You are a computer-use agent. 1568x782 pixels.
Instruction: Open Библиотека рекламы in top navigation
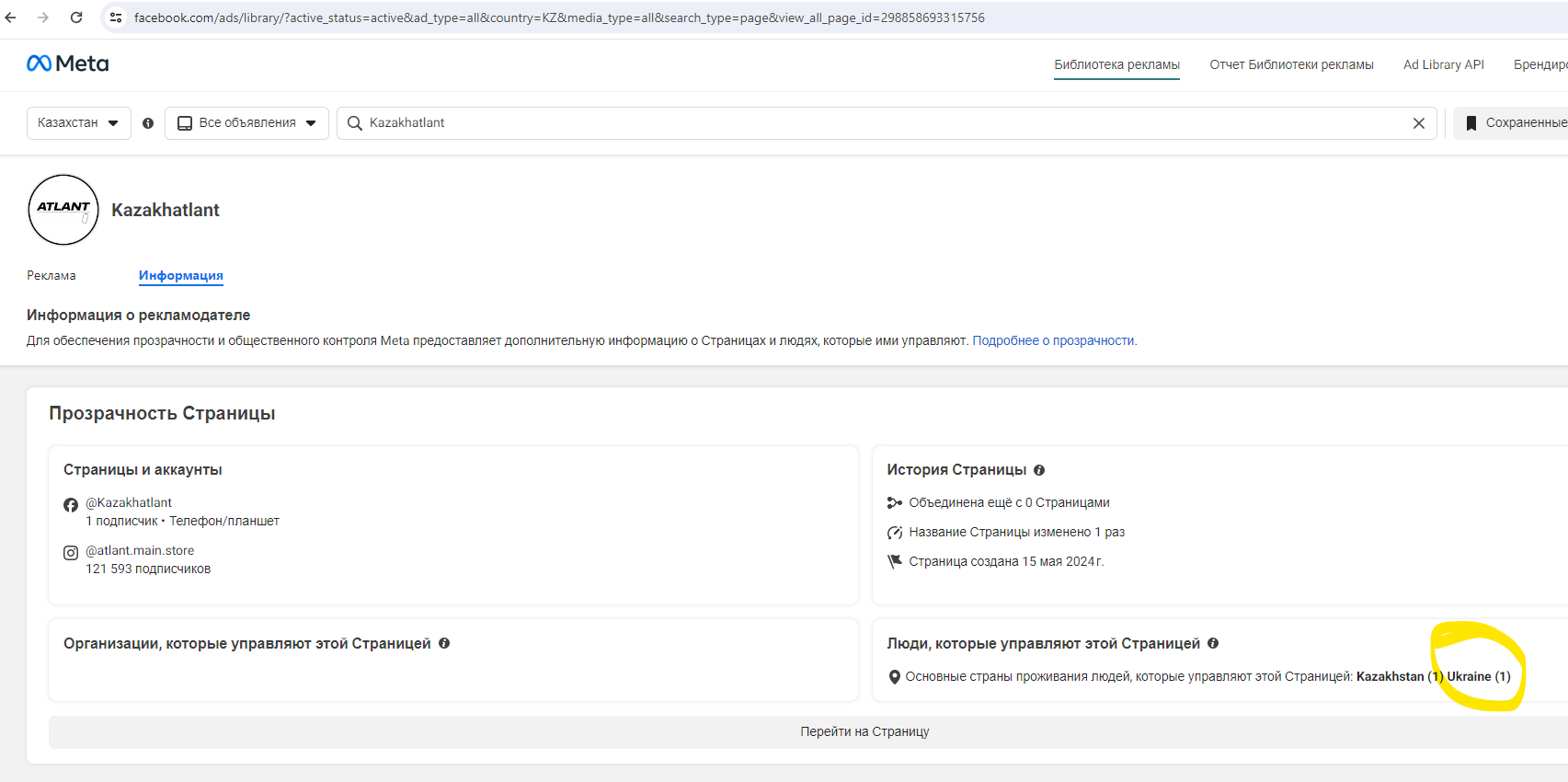(x=1116, y=64)
